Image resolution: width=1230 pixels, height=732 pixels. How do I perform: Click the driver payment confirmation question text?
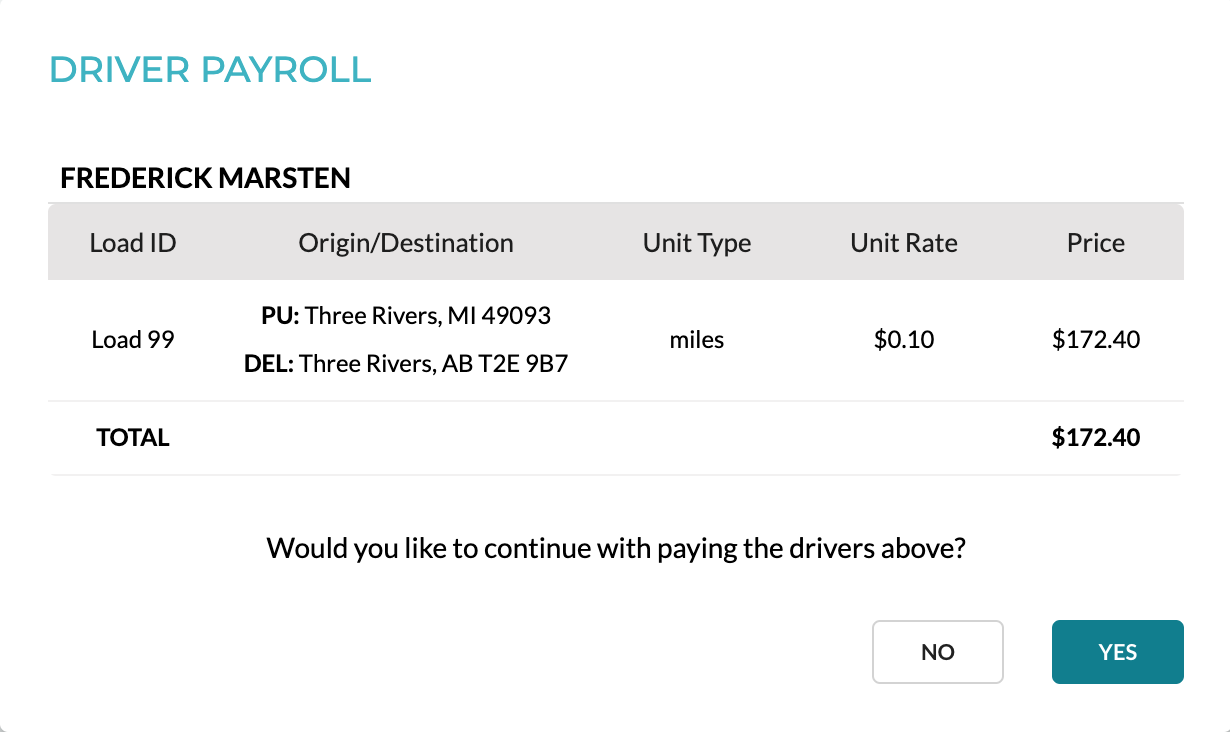coord(615,548)
